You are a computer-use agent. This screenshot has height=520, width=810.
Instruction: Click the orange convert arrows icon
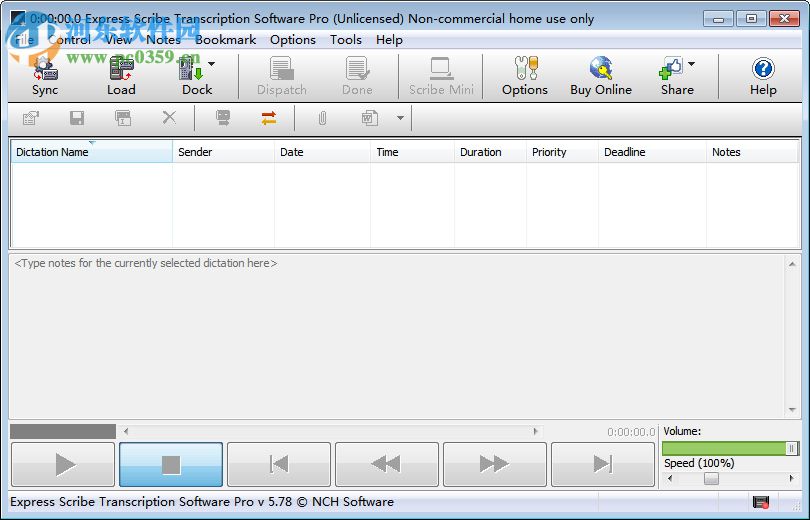point(269,118)
